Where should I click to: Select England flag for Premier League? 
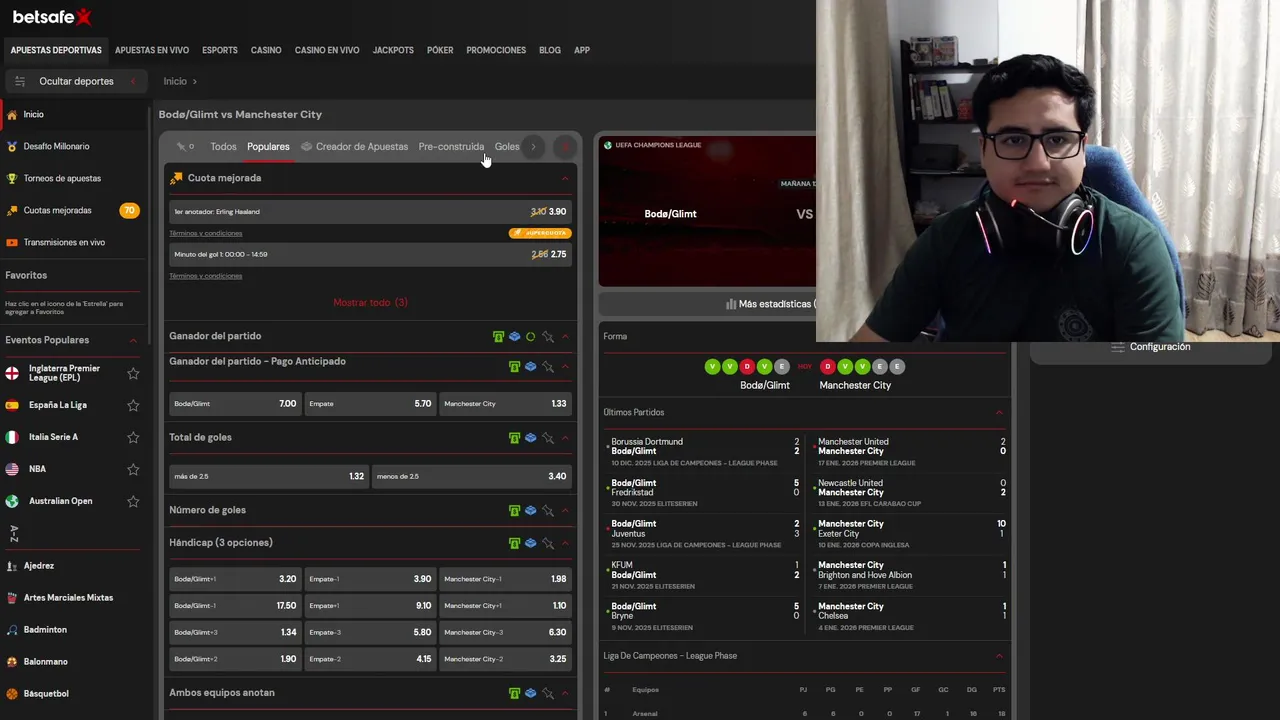click(12, 373)
